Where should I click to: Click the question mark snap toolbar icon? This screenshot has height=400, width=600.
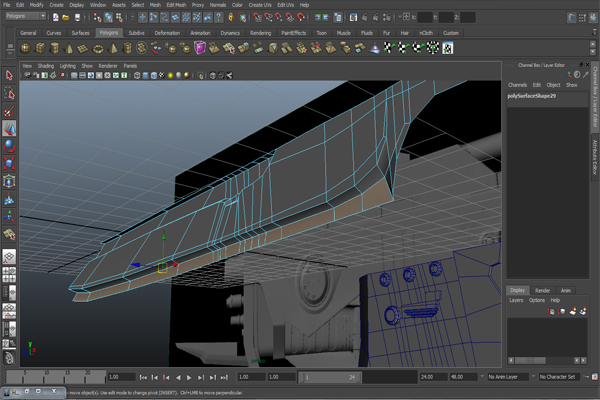click(218, 17)
